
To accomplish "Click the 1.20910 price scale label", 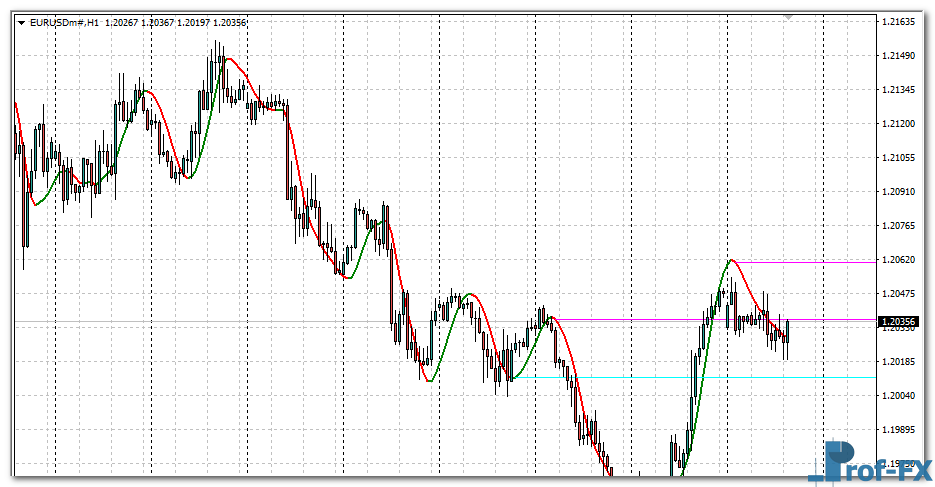I will click(900, 191).
